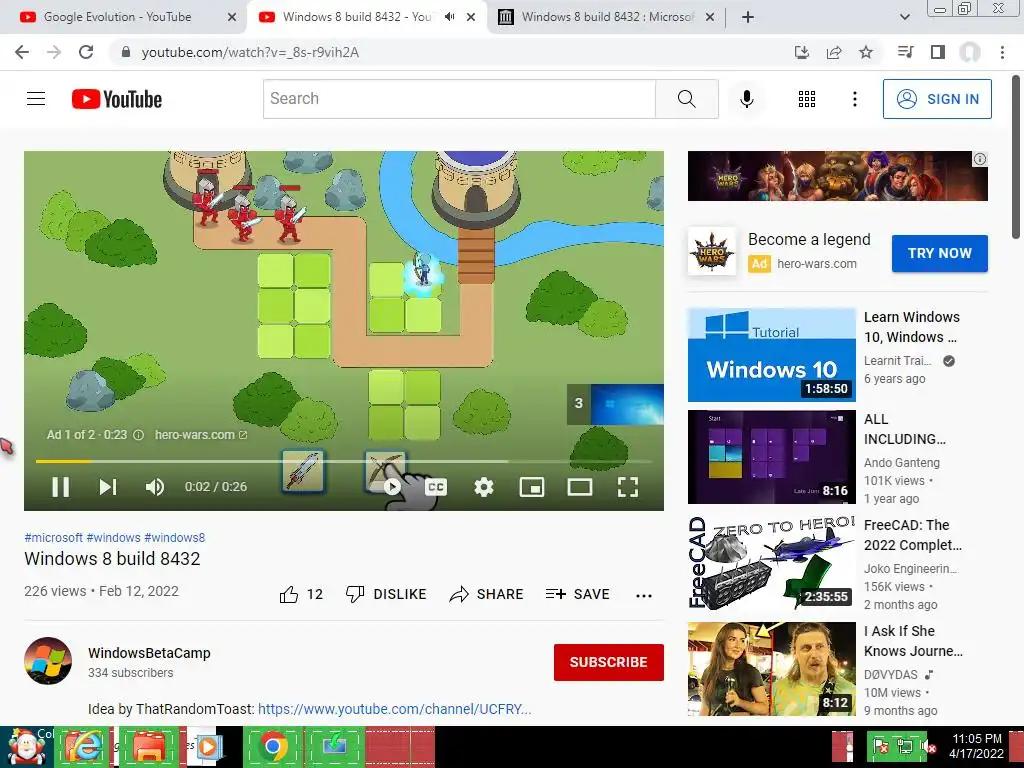Click the Windows Start button in the taskbar
Image resolution: width=1024 pixels, height=768 pixels.
click(26, 746)
